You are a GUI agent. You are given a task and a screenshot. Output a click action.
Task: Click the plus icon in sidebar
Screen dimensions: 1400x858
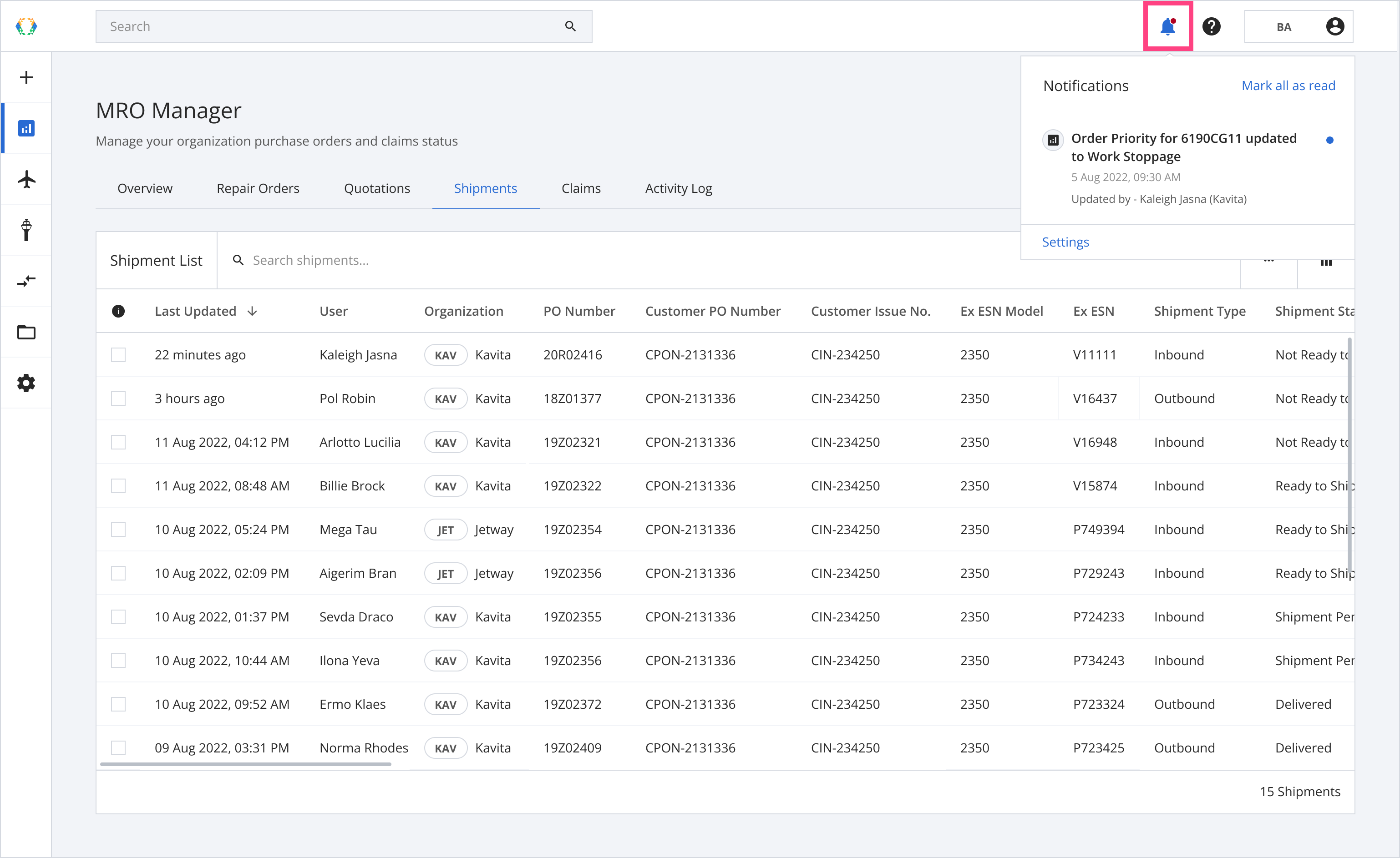click(x=26, y=77)
